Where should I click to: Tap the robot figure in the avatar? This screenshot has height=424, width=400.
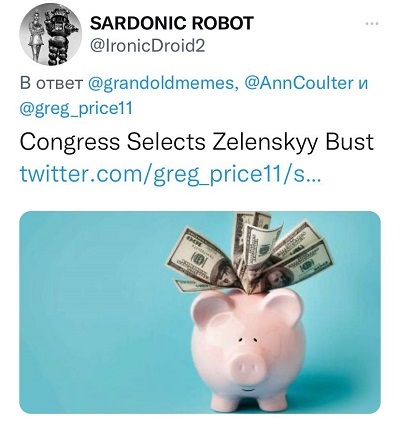click(61, 37)
